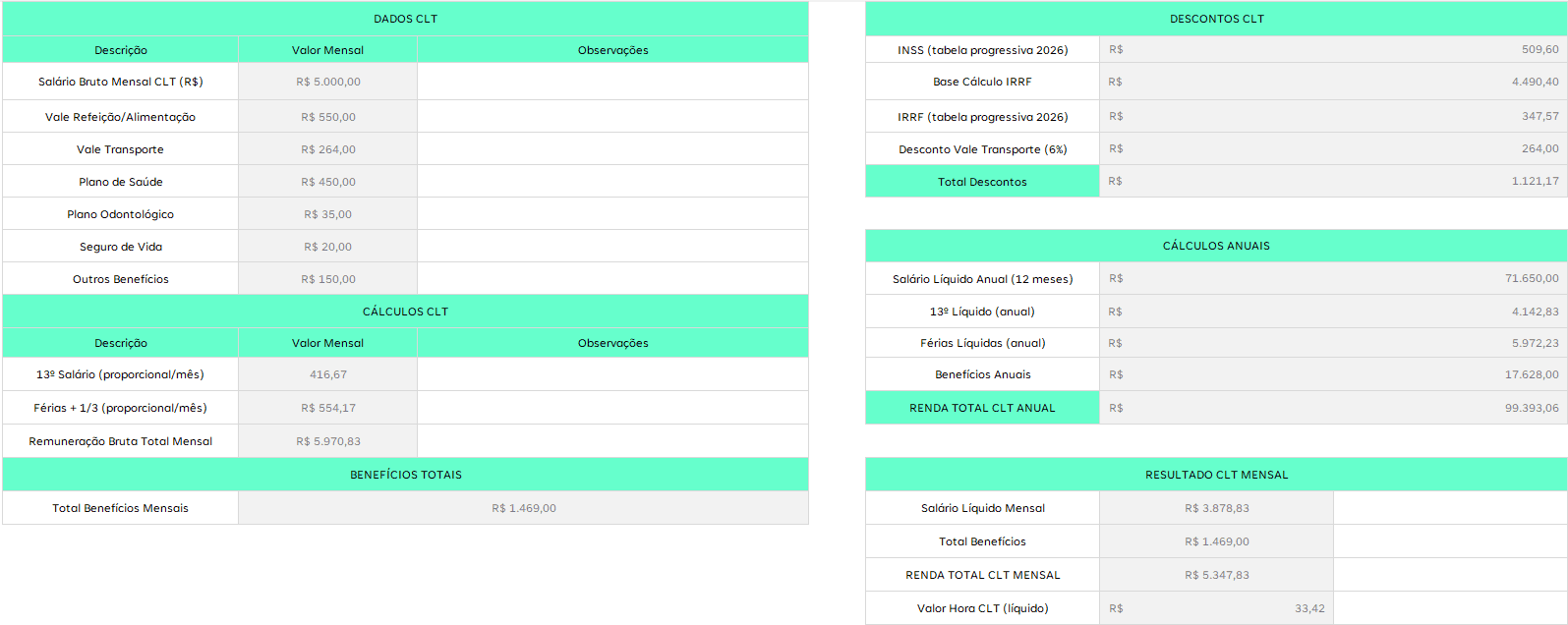The width and height of the screenshot is (1568, 625).
Task: Select the BENEFÍCIOS TOTAIS section header
Action: 405,475
